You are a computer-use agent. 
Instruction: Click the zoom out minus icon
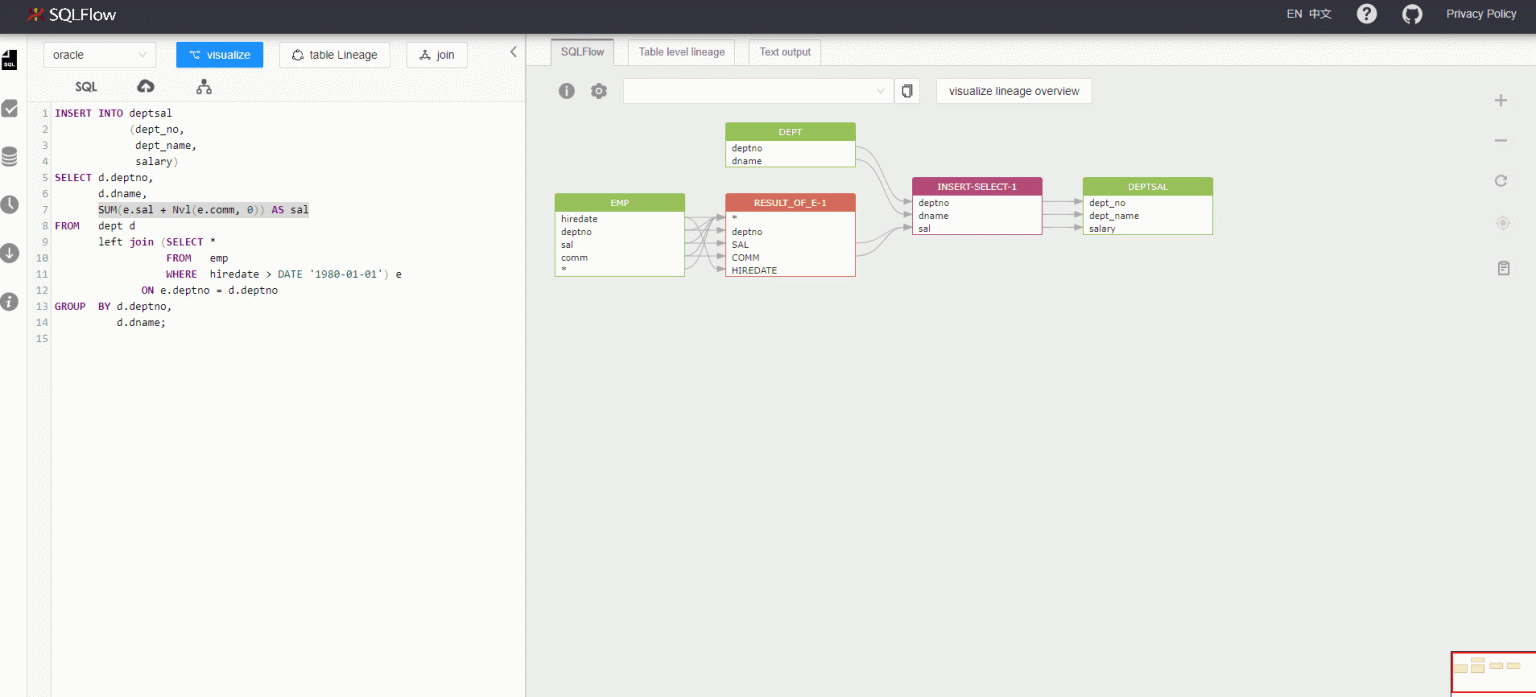(1501, 141)
